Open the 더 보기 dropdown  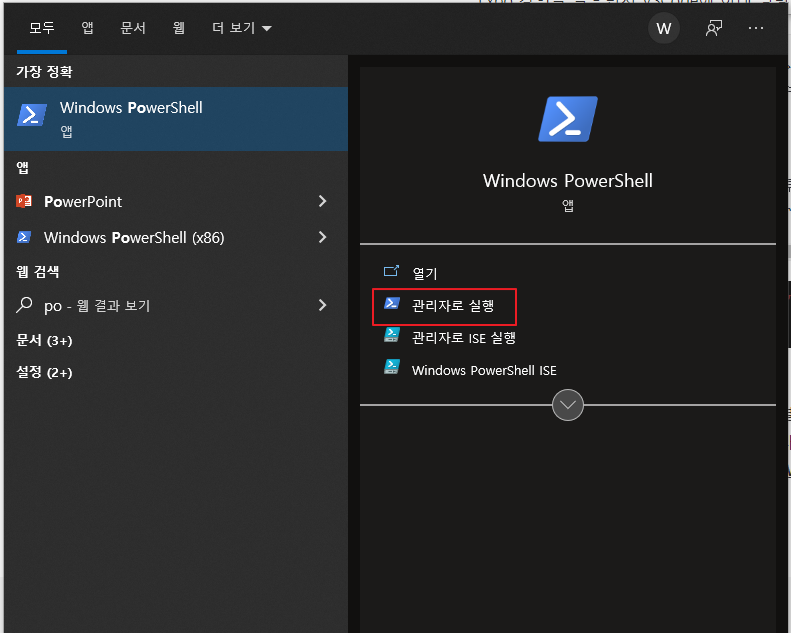click(x=242, y=28)
